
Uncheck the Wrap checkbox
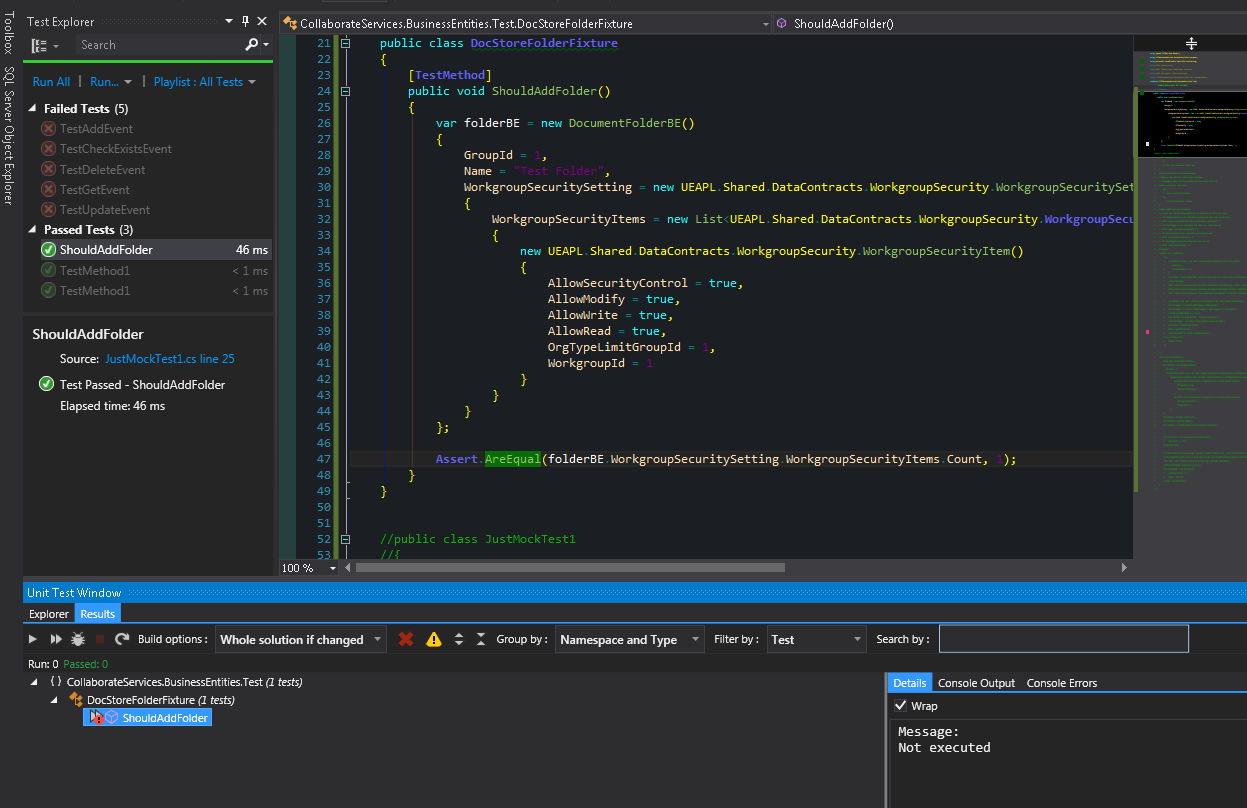click(x=900, y=706)
